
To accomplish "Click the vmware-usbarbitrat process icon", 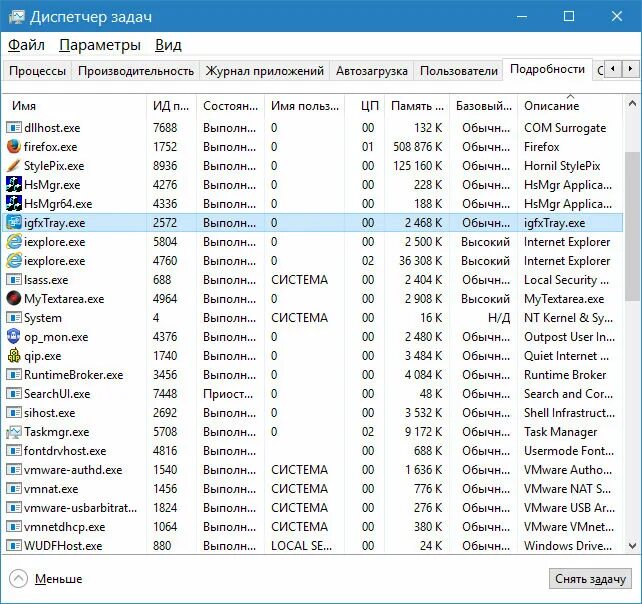I will pos(14,508).
